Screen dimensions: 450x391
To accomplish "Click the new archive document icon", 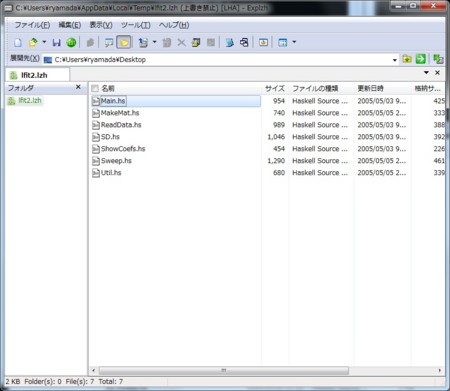I will pyautogui.click(x=18, y=42).
